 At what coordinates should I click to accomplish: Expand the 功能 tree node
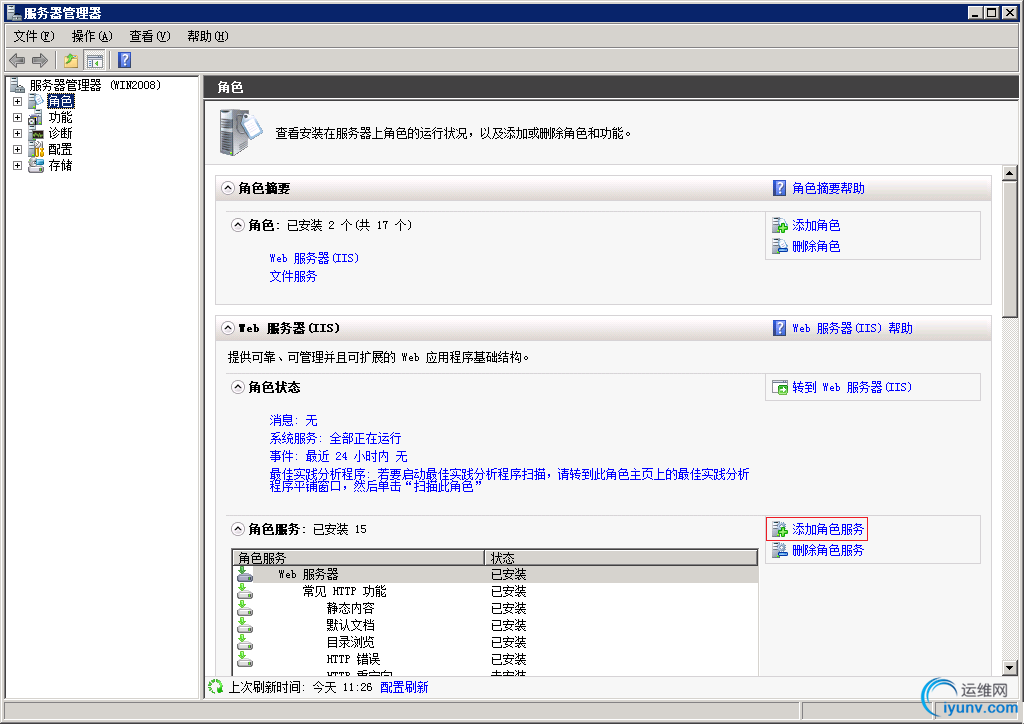(x=18, y=118)
